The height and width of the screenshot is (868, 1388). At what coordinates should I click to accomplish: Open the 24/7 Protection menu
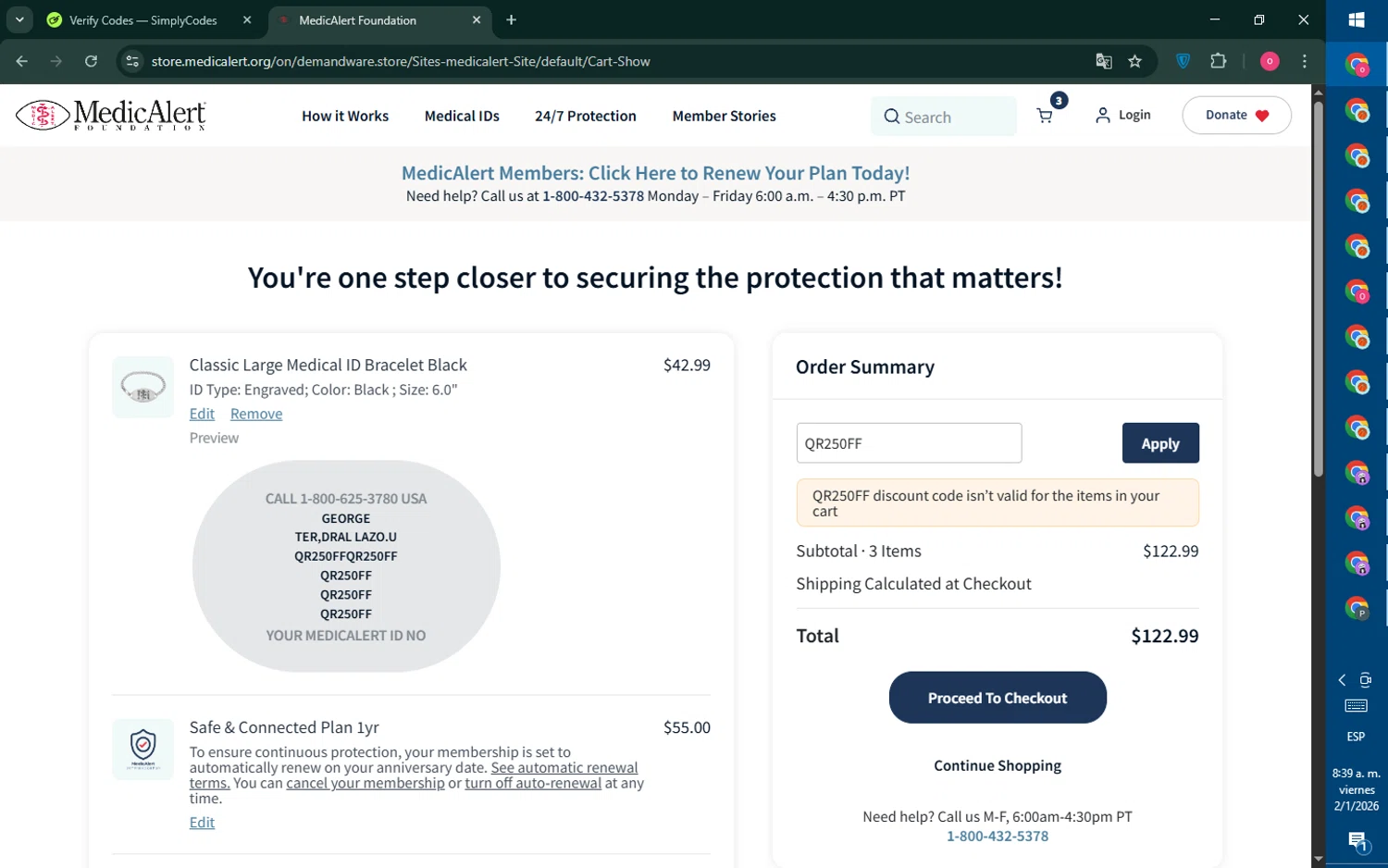coord(585,116)
